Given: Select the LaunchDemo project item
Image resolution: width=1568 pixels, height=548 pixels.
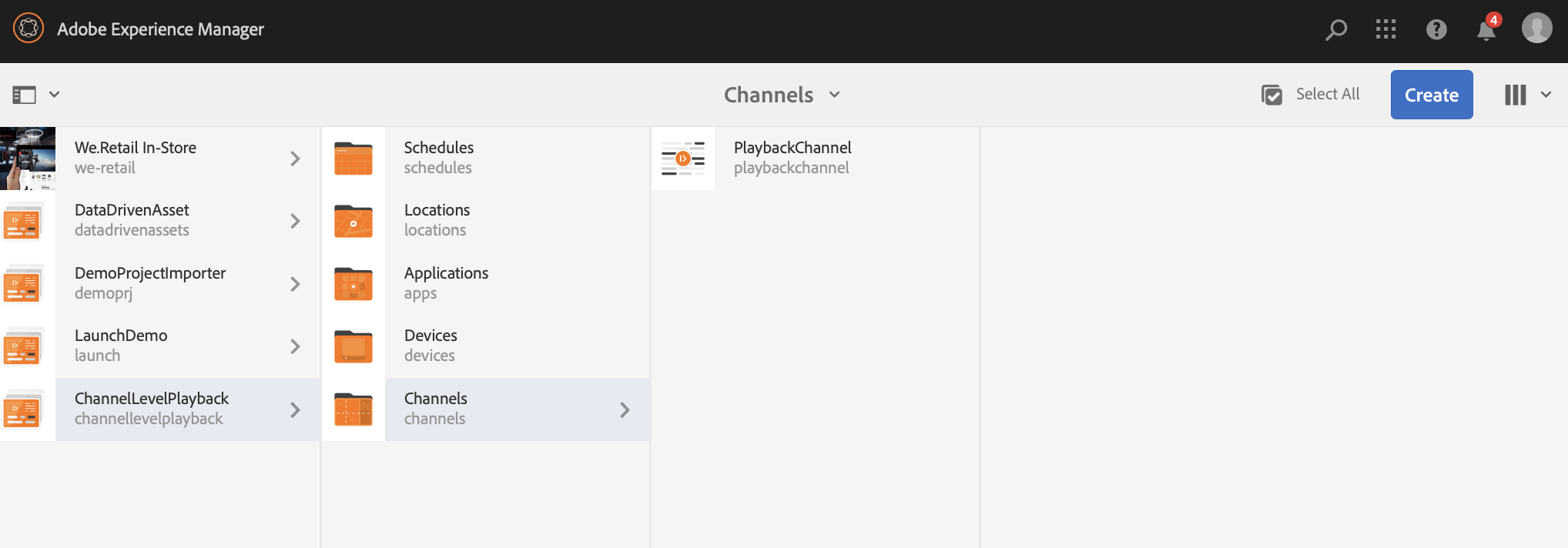Looking at the screenshot, I should [x=121, y=346].
